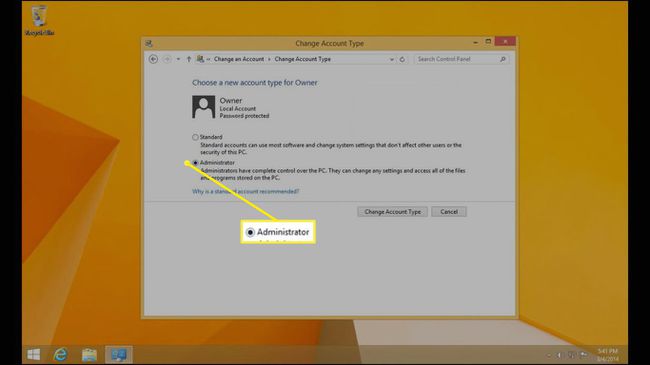Screen dimensions: 650x365
Task: Open the address bar history dropdown
Action: [x=391, y=59]
